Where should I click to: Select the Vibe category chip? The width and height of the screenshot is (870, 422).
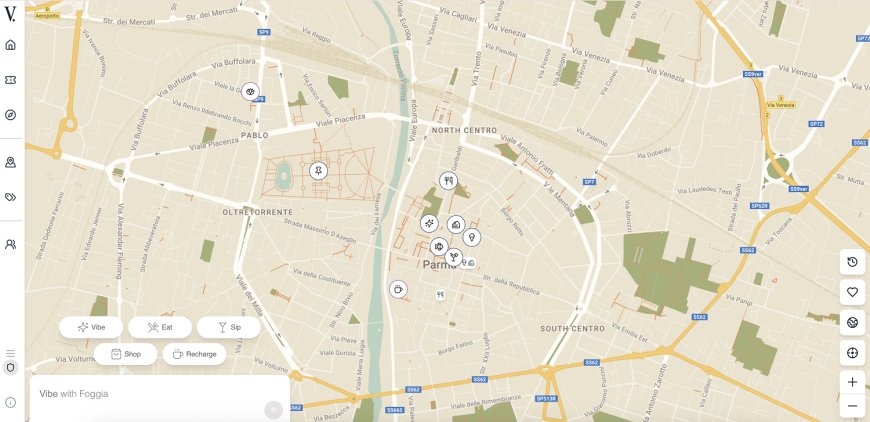click(x=91, y=327)
